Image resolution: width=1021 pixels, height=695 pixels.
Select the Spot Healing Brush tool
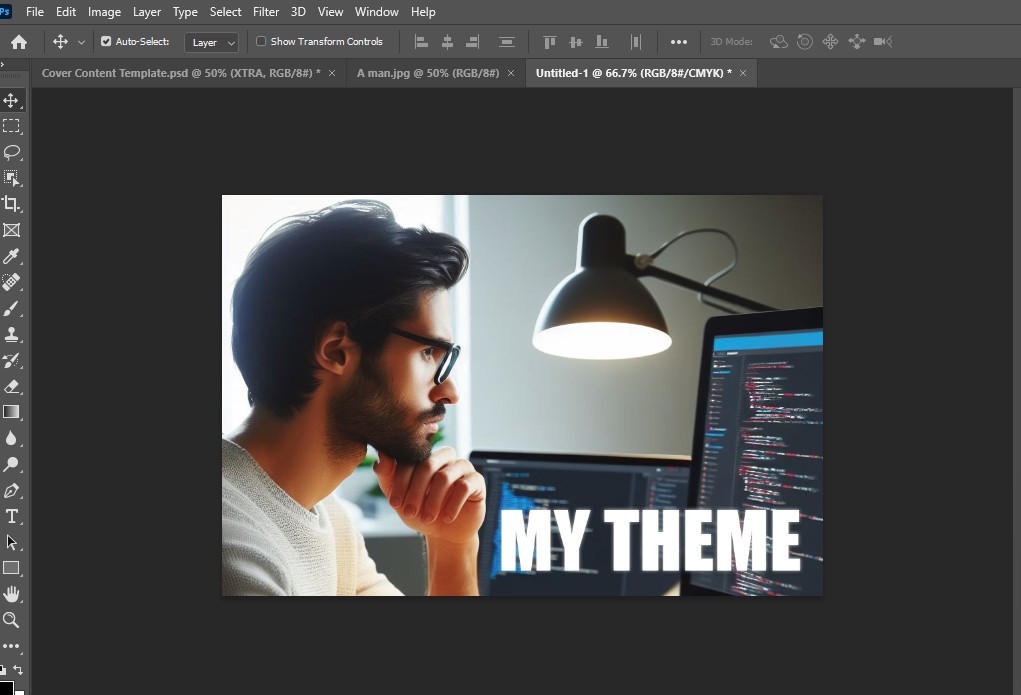(11, 282)
